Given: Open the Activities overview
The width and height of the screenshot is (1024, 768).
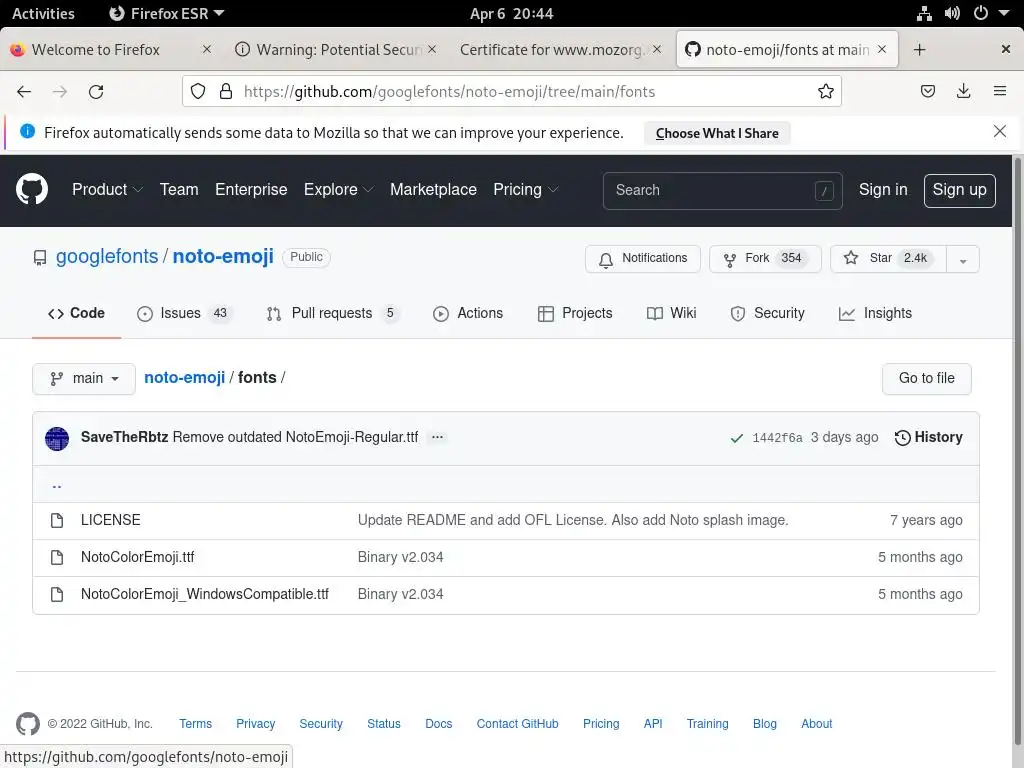Looking at the screenshot, I should click(43, 13).
